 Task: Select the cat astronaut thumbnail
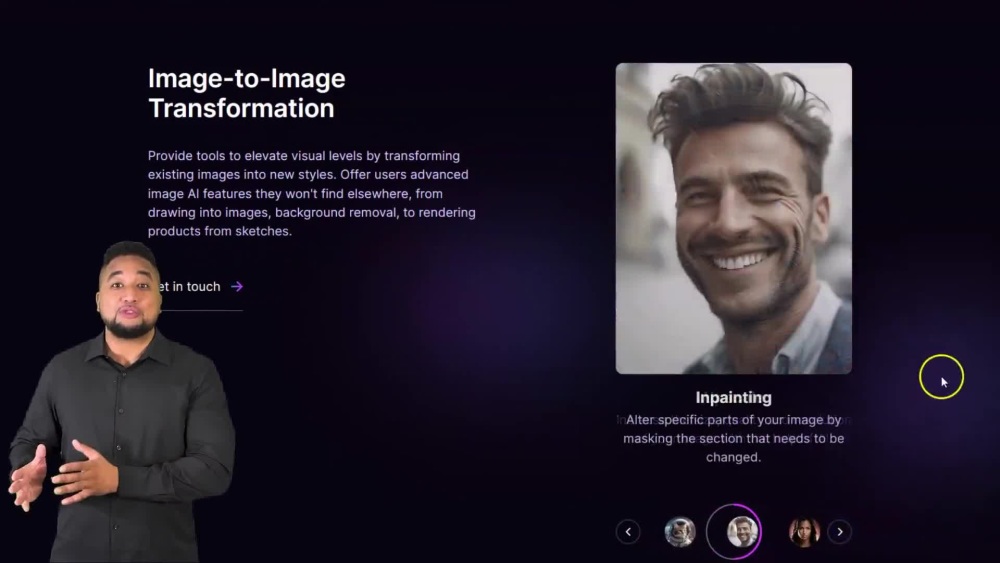coord(680,531)
